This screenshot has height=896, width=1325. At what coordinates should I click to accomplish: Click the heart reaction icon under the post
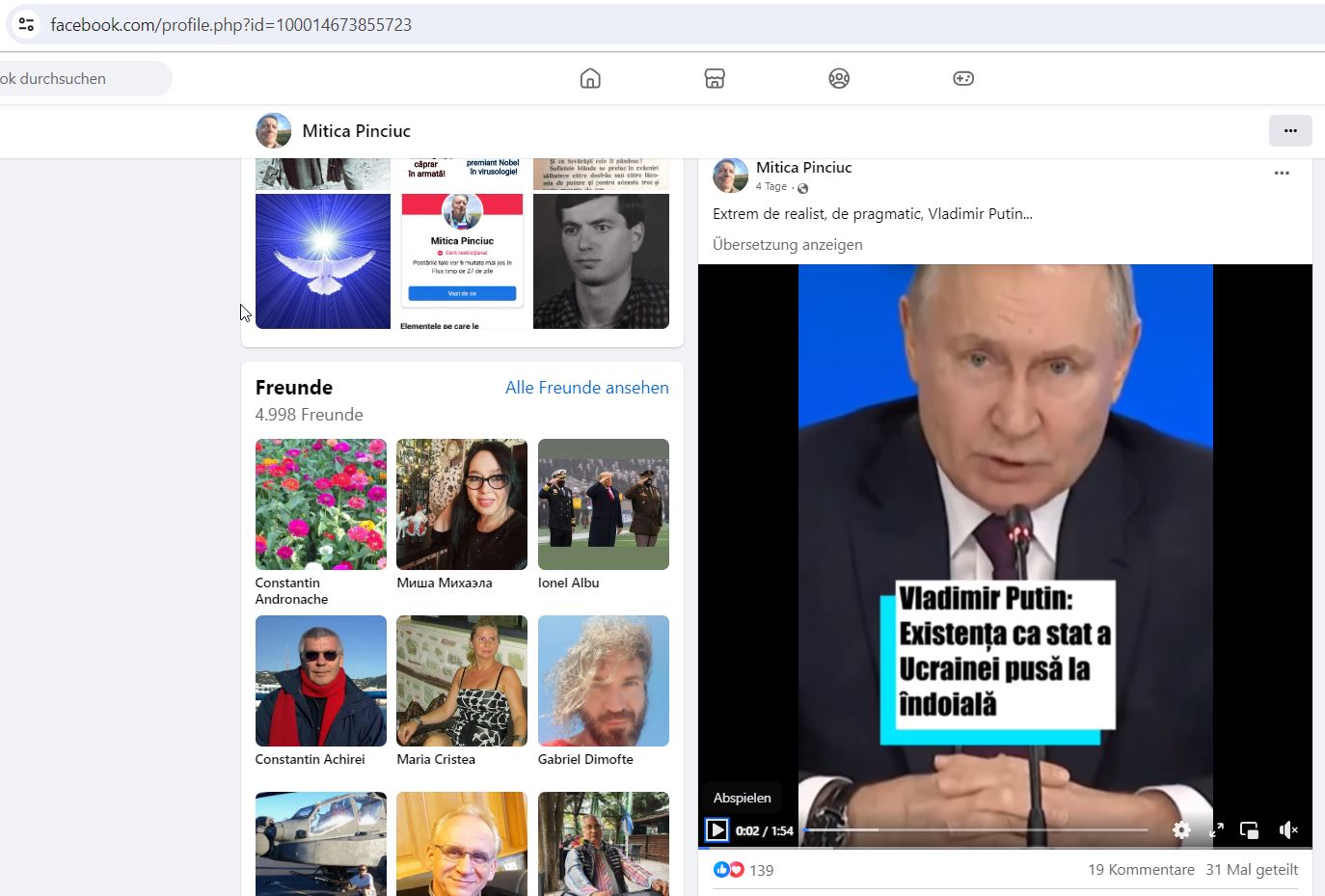[x=737, y=870]
